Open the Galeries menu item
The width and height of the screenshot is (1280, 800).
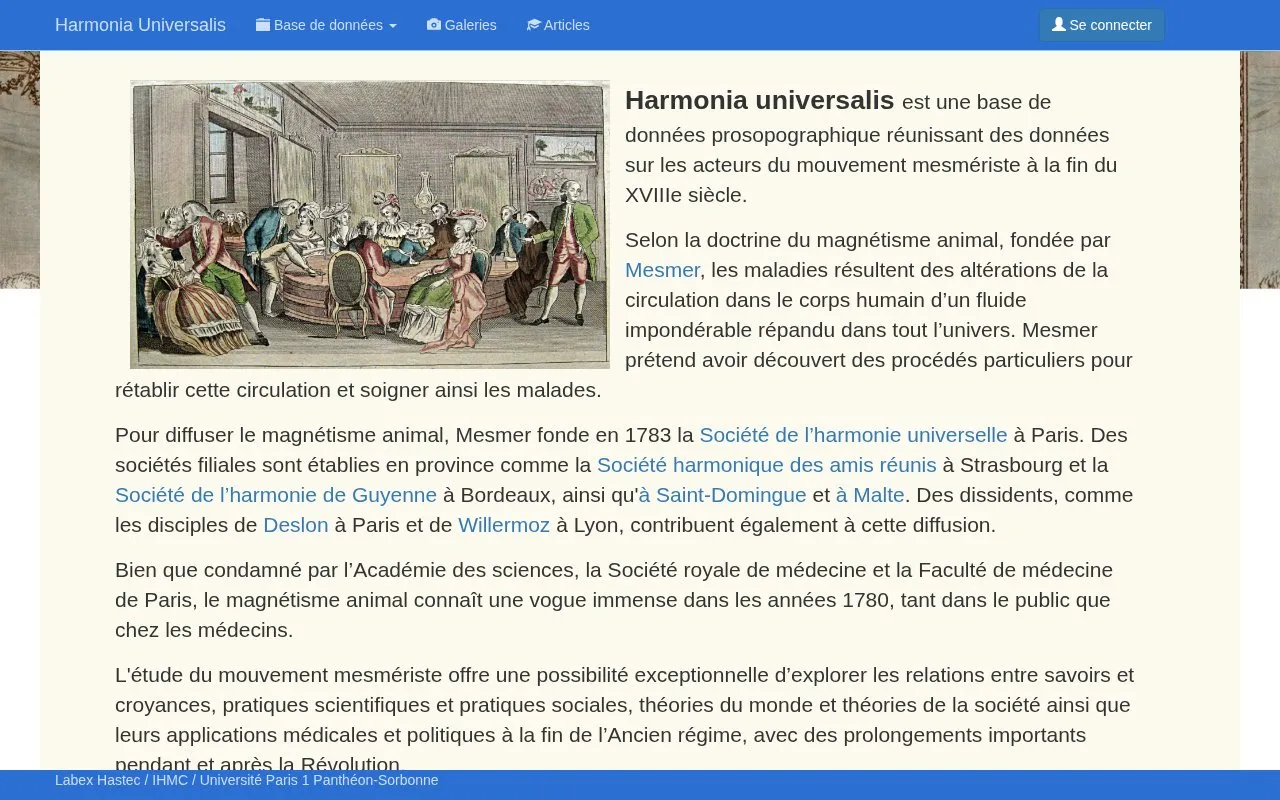(462, 25)
